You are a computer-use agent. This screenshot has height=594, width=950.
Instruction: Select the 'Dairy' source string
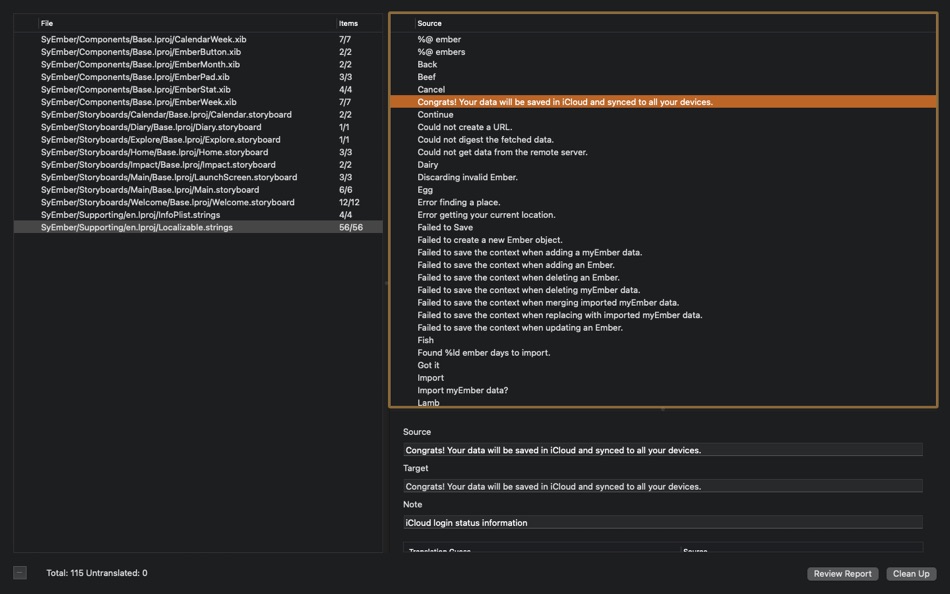pos(663,165)
